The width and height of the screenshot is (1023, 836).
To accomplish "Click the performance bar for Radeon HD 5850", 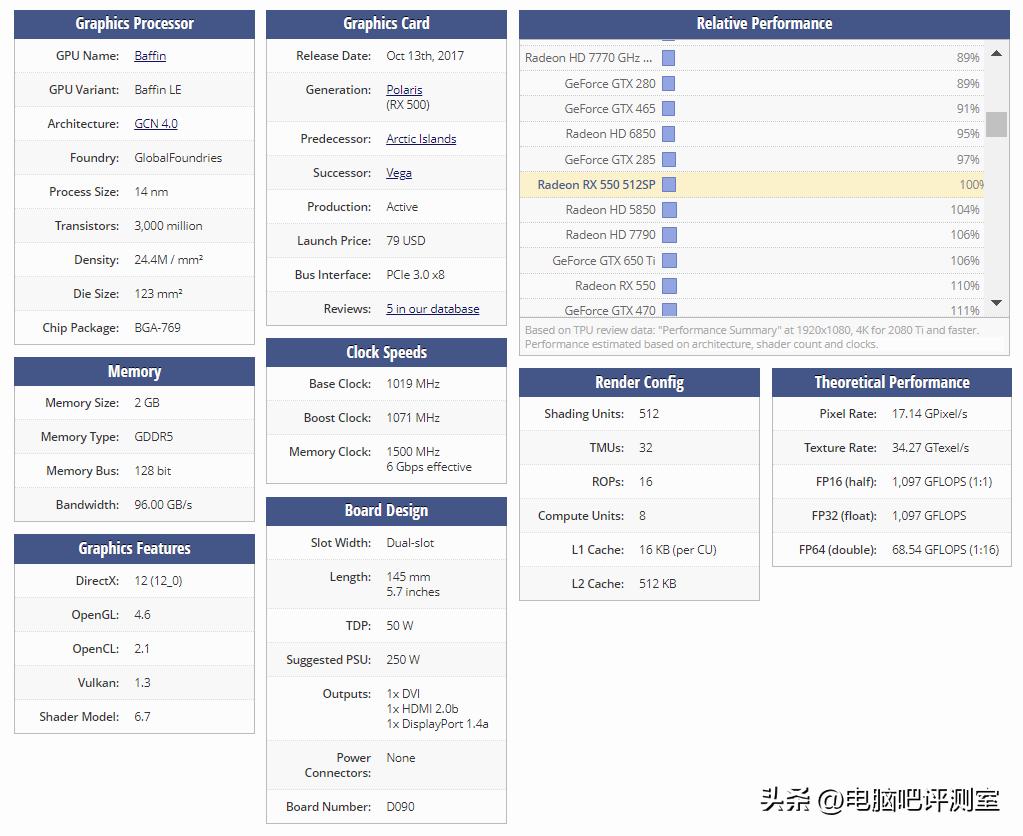I will [669, 210].
